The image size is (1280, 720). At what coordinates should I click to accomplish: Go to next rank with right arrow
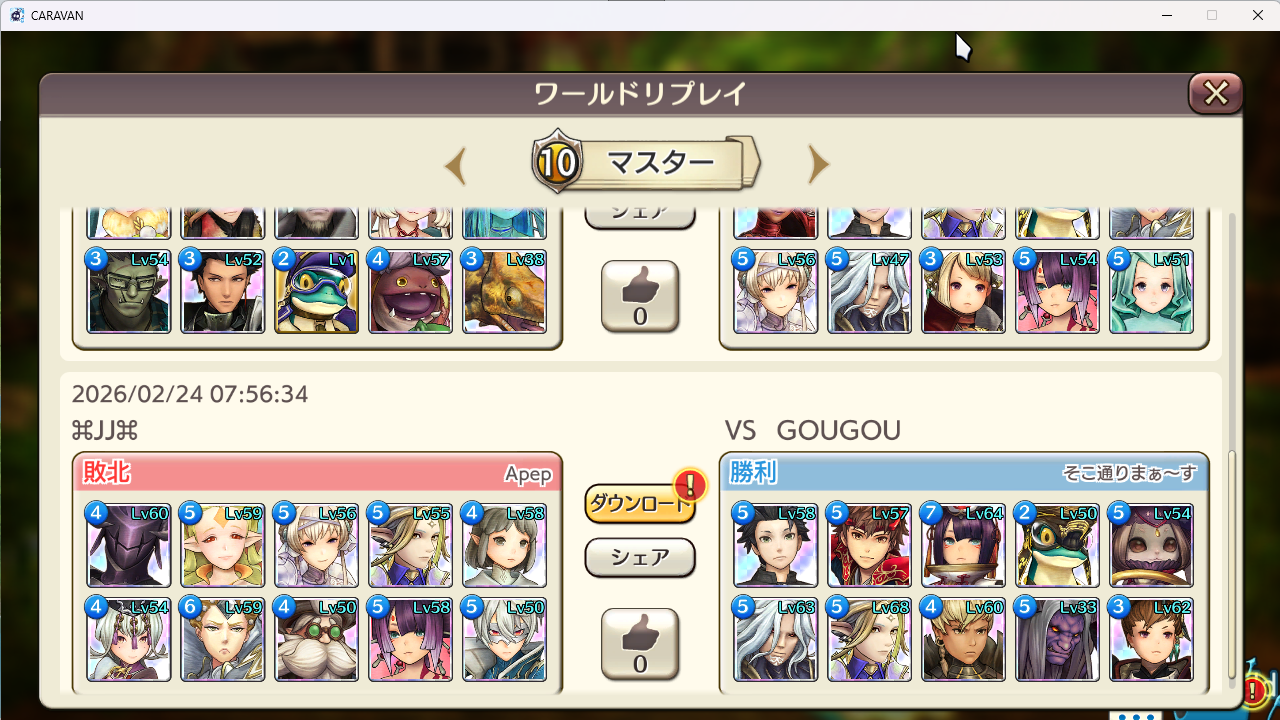coord(819,165)
